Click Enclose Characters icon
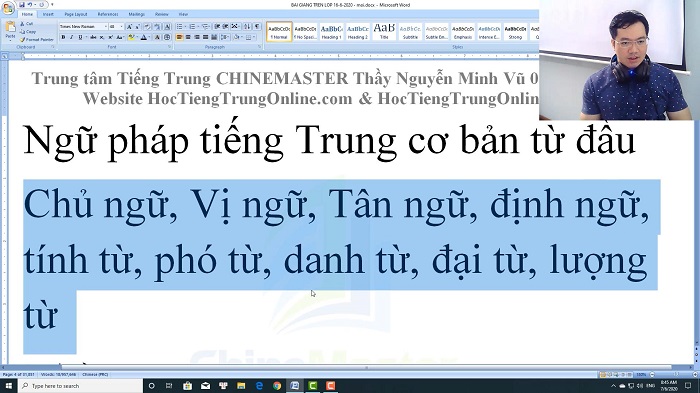This screenshot has height=393, width=700. pos(167,37)
